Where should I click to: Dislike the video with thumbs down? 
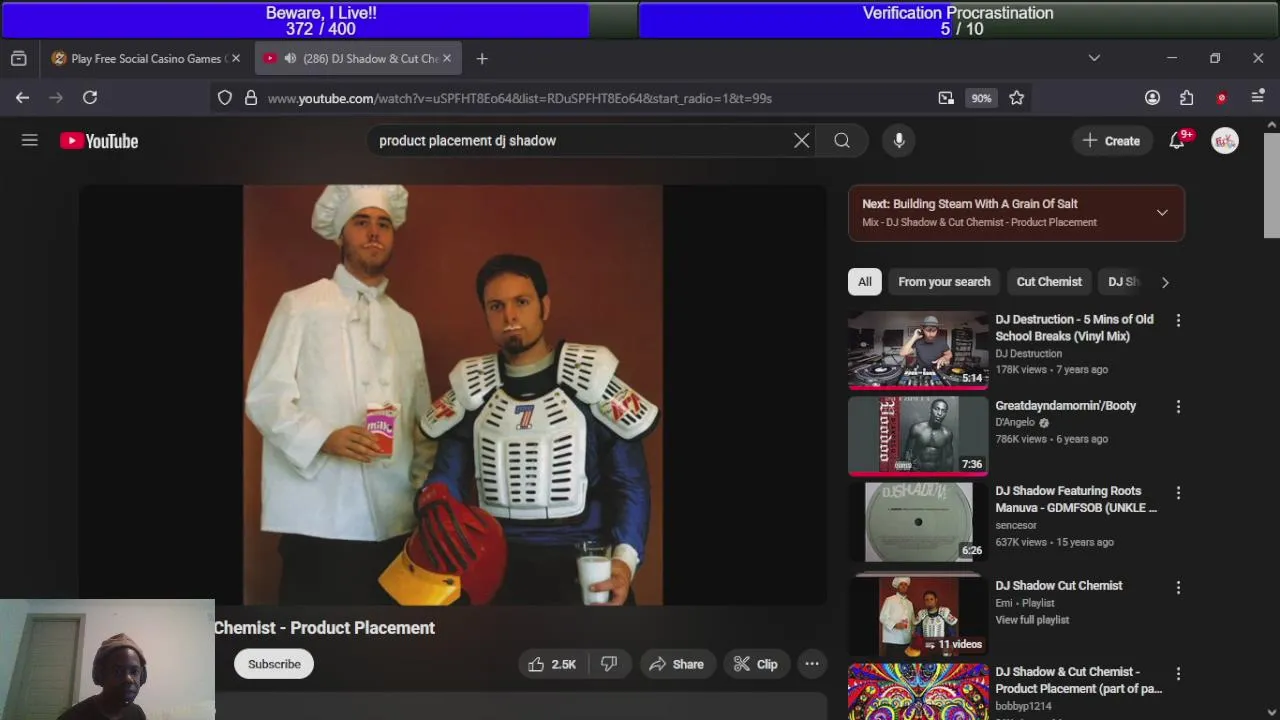(609, 664)
